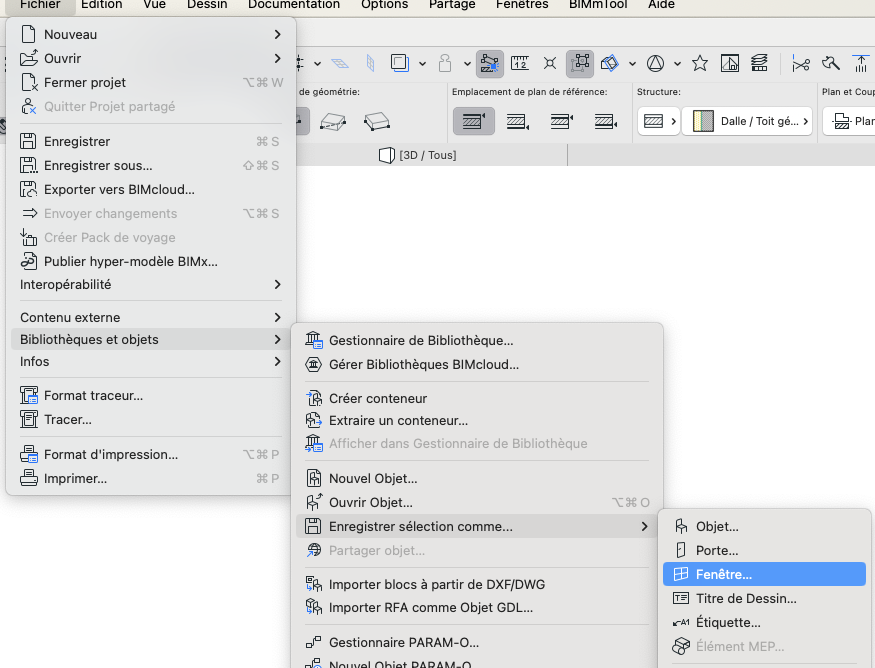Open the Partage menu
Viewport: 875px width, 668px height.
(452, 4)
